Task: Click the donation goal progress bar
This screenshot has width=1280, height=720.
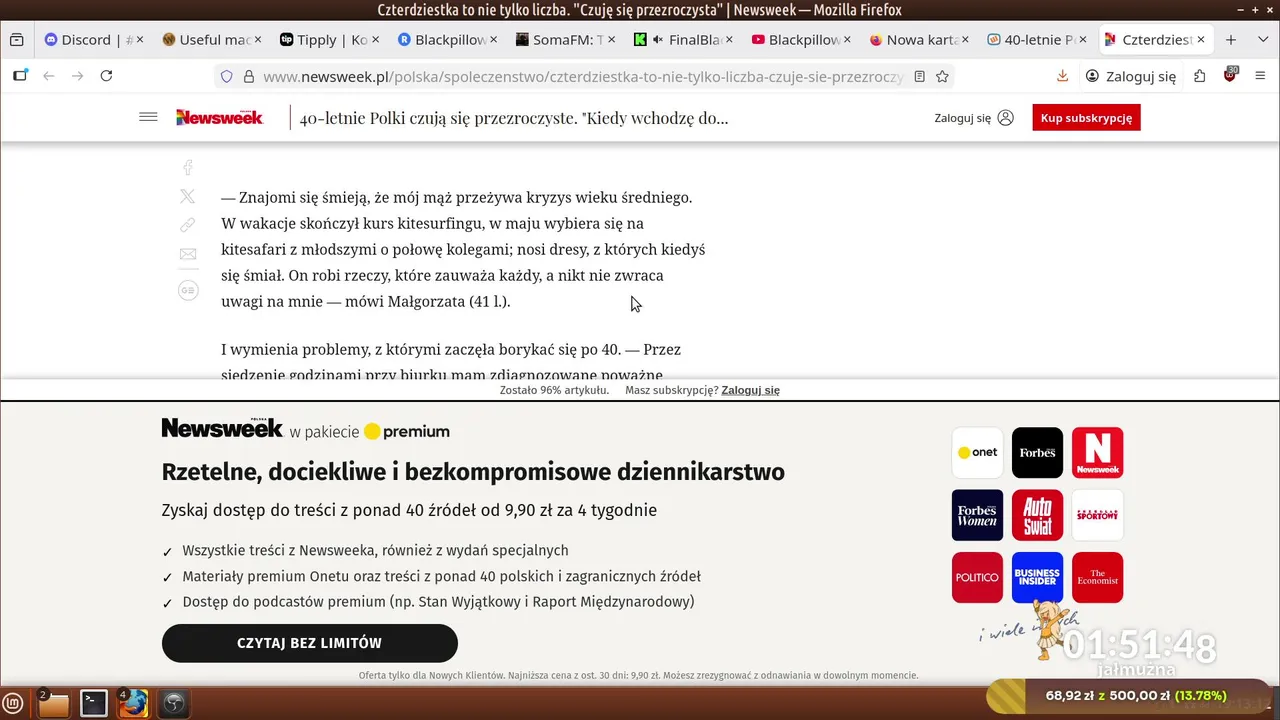Action: click(1127, 695)
